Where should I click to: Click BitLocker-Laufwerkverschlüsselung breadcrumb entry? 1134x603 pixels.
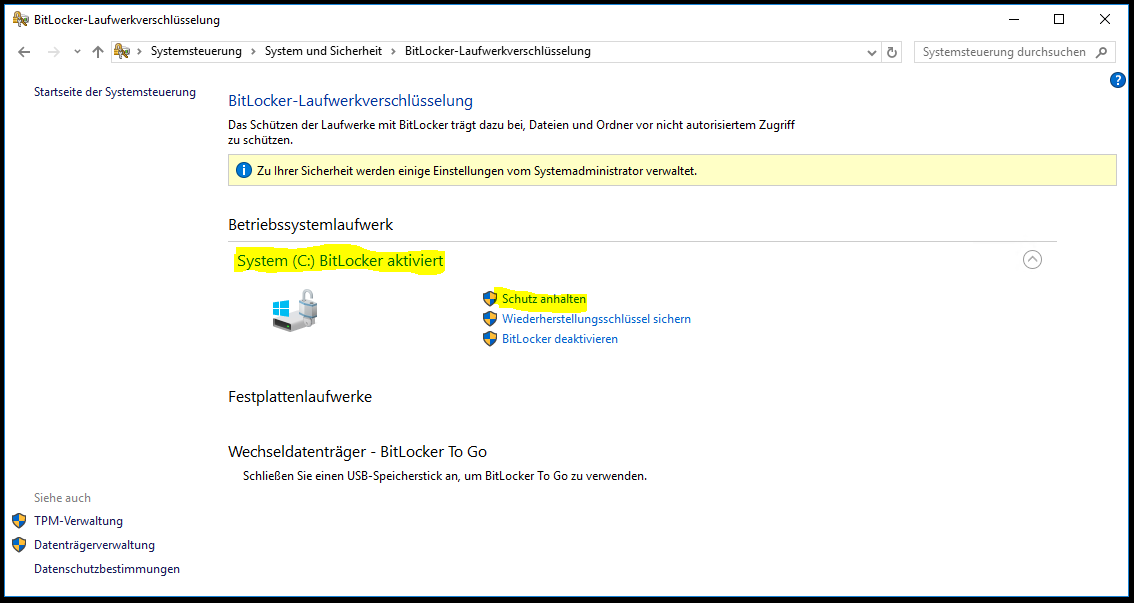tap(498, 51)
